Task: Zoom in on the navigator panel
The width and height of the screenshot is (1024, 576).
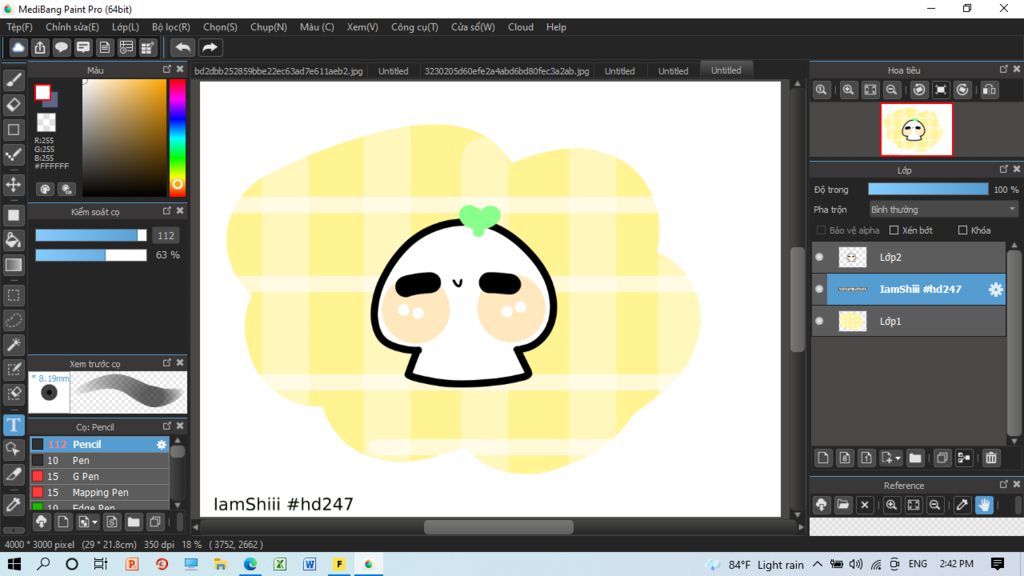Action: [x=848, y=89]
